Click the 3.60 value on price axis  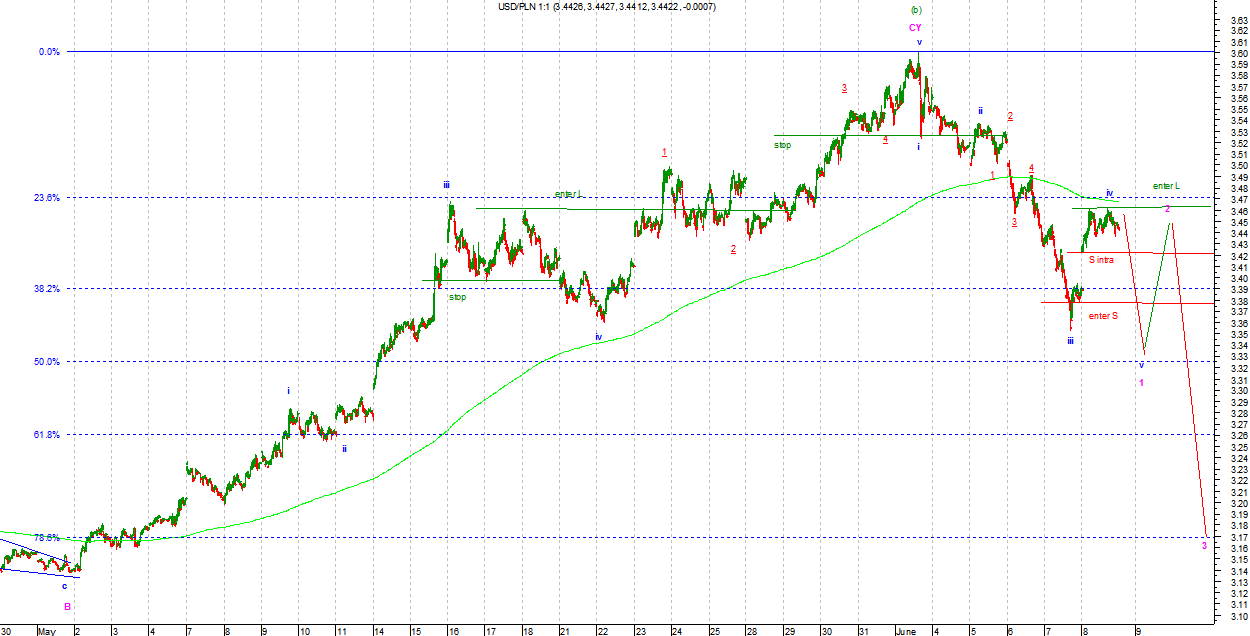1238,53
